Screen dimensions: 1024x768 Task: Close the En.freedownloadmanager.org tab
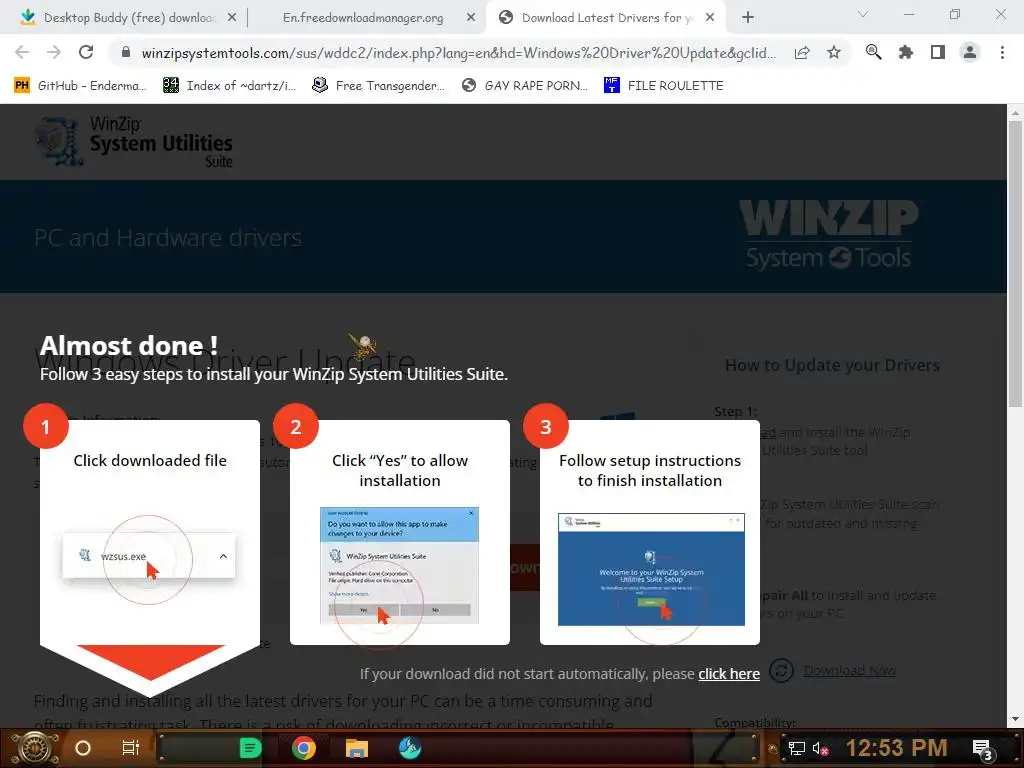pyautogui.click(x=471, y=18)
